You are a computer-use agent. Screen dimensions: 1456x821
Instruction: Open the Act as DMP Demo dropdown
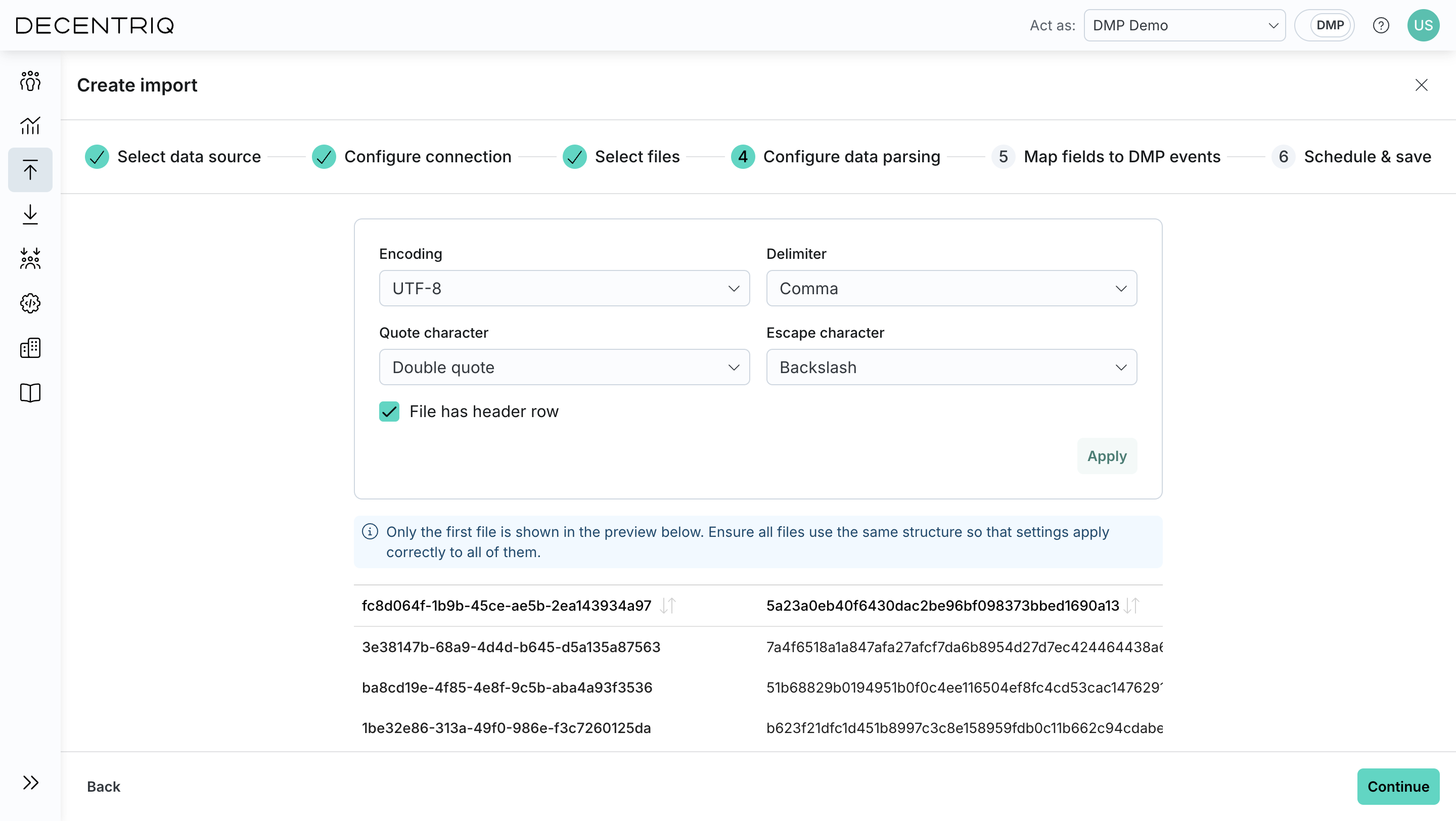1184,25
